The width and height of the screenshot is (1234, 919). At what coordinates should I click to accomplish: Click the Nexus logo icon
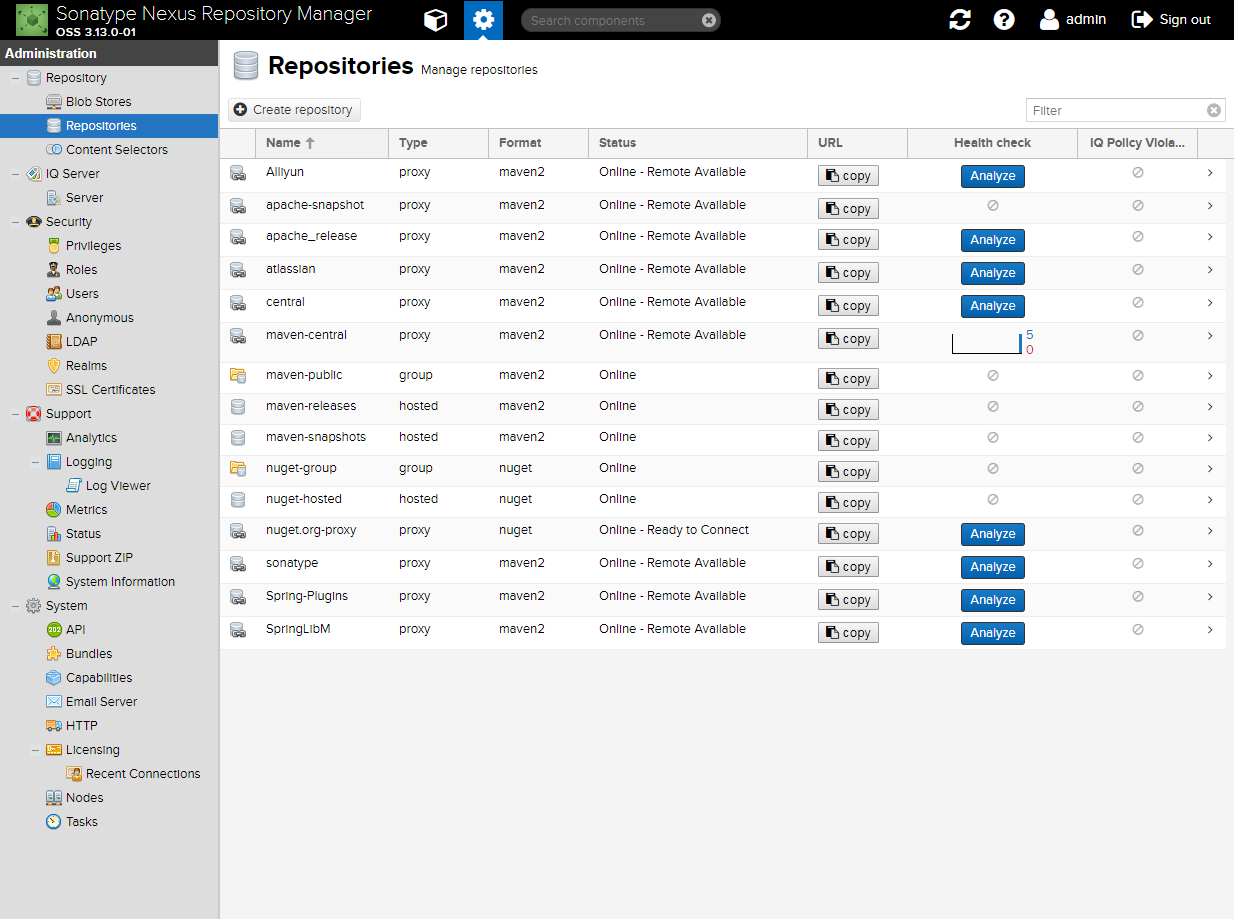(32, 20)
